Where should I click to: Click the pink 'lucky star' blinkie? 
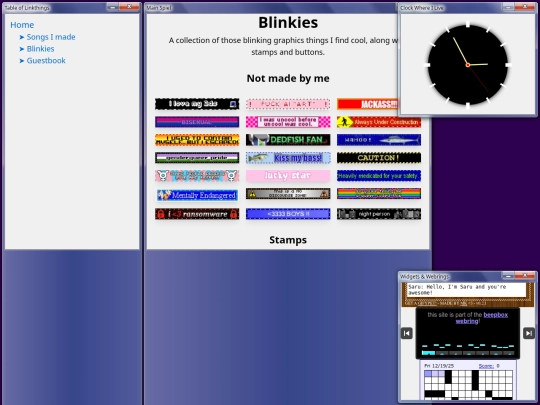288,176
